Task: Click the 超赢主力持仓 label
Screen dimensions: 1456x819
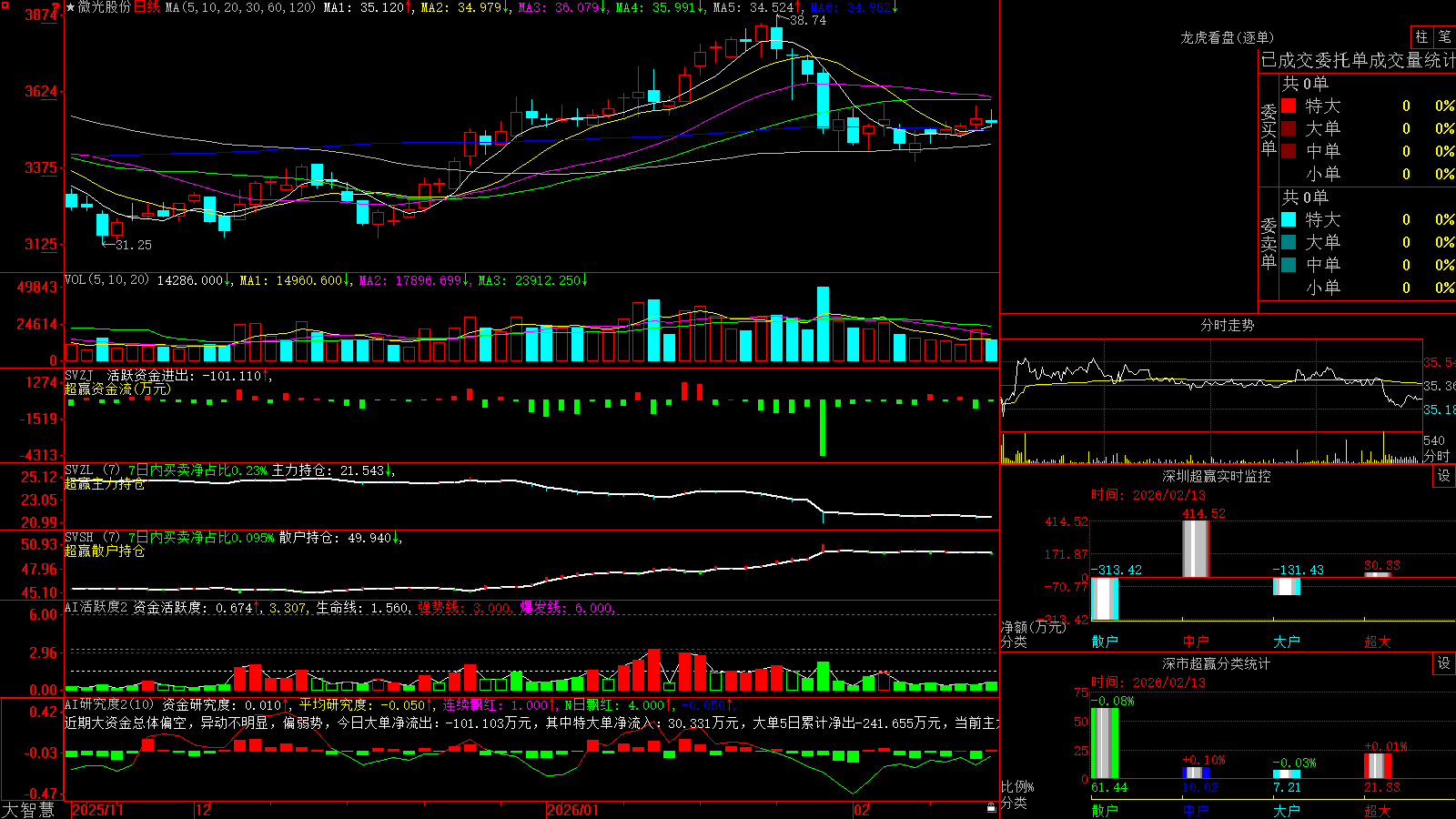Action: [x=105, y=483]
